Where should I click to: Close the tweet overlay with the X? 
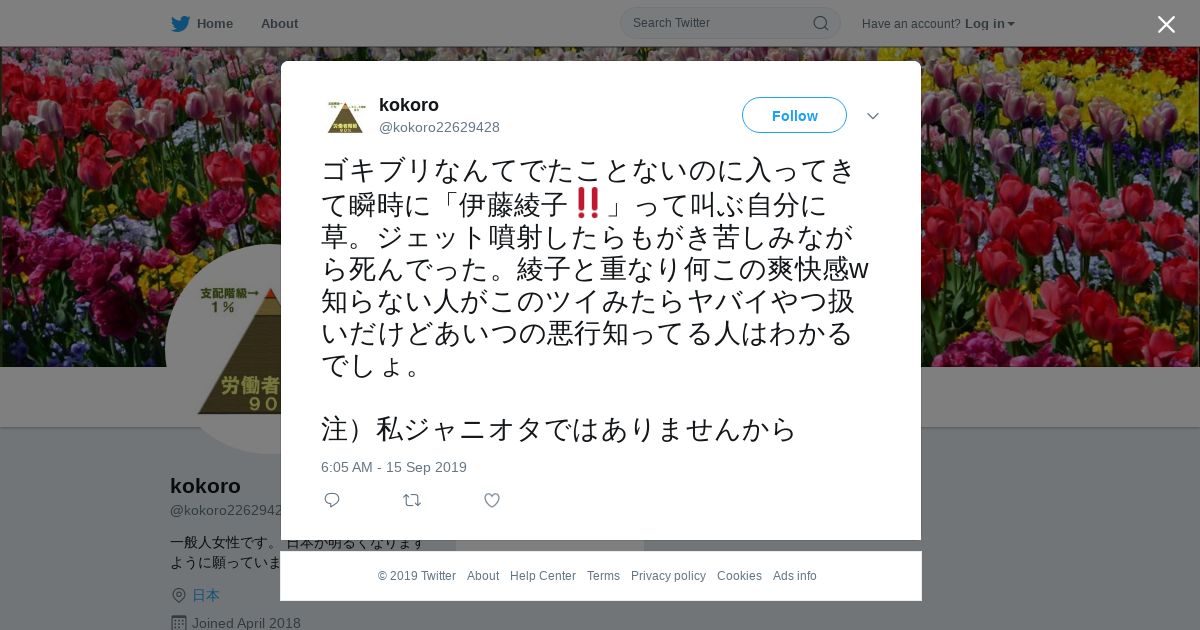[1166, 24]
